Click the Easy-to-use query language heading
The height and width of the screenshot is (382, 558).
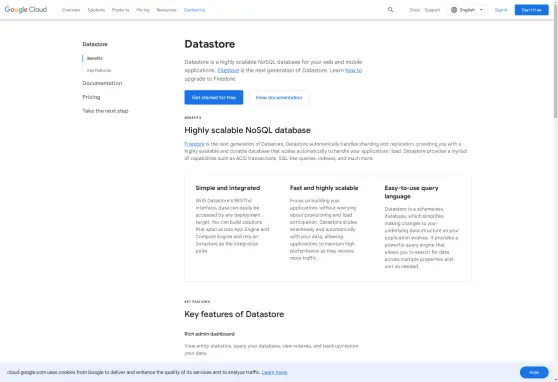click(x=411, y=192)
